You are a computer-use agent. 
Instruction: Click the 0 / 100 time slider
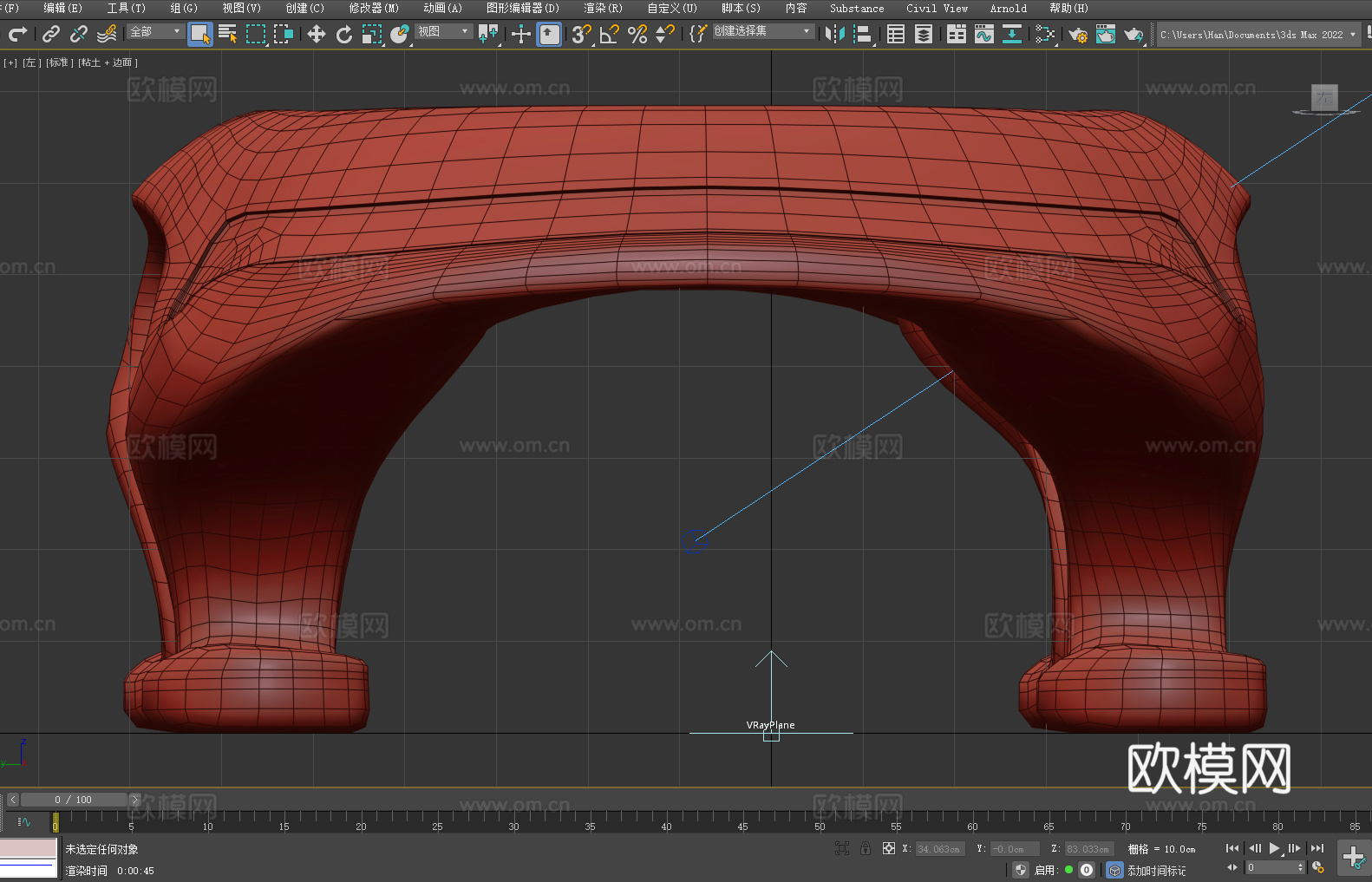(x=74, y=800)
